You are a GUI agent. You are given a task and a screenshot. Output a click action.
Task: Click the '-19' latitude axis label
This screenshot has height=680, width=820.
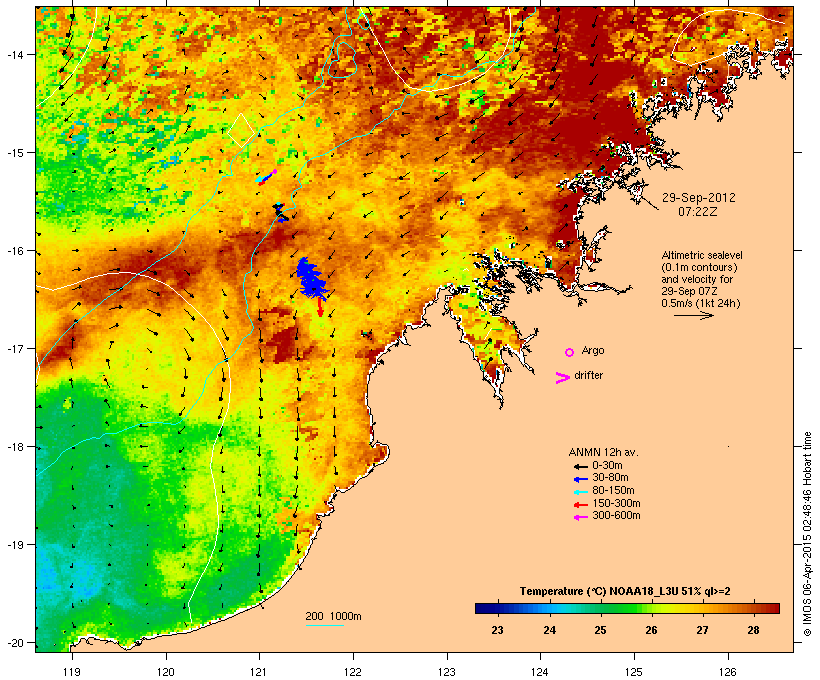14,545
